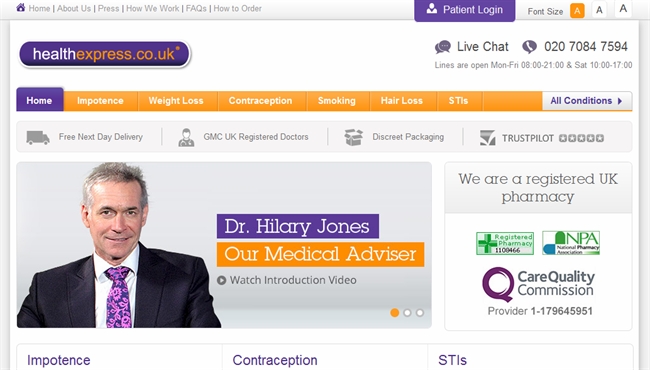Click the healthexpress.co.uk logo
The width and height of the screenshot is (650, 370).
104,54
